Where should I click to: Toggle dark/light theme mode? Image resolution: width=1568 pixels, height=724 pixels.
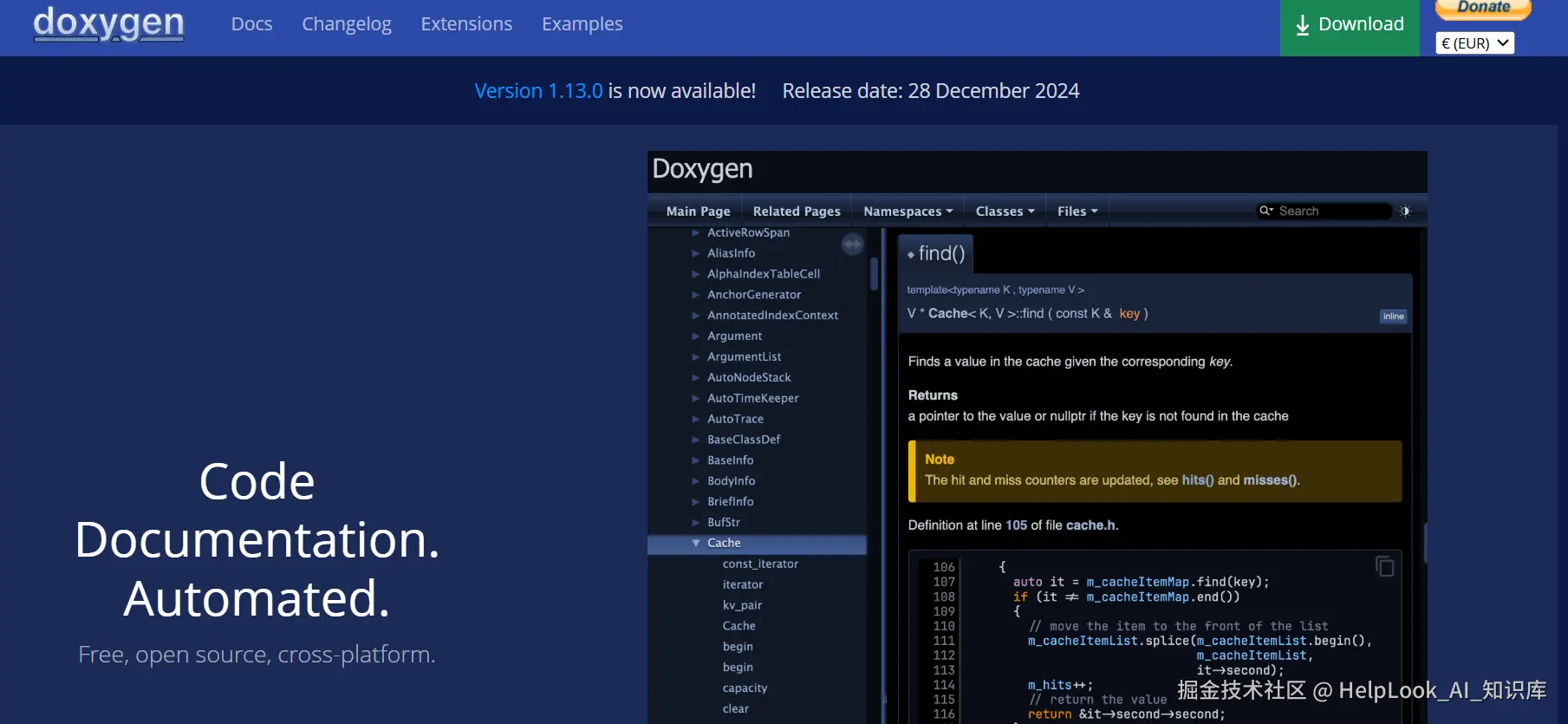1405,211
